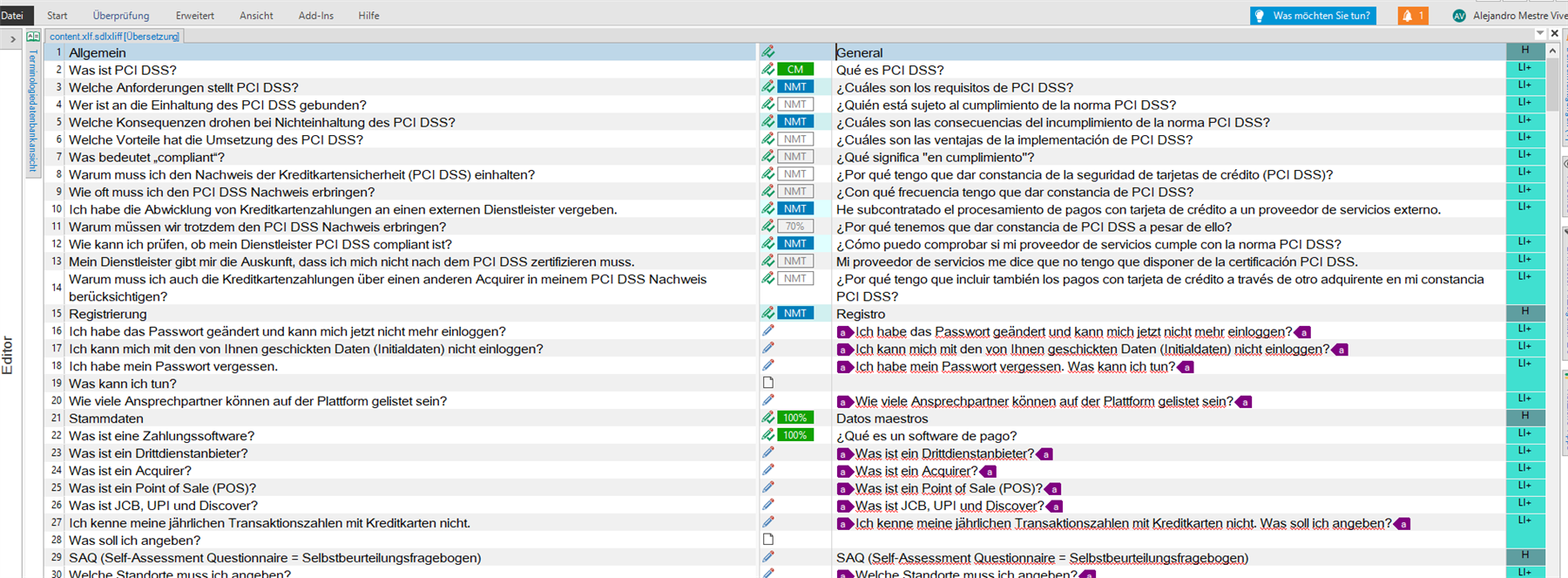Click the blue NMT badge of segment 3
The height and width of the screenshot is (578, 1568).
point(795,87)
